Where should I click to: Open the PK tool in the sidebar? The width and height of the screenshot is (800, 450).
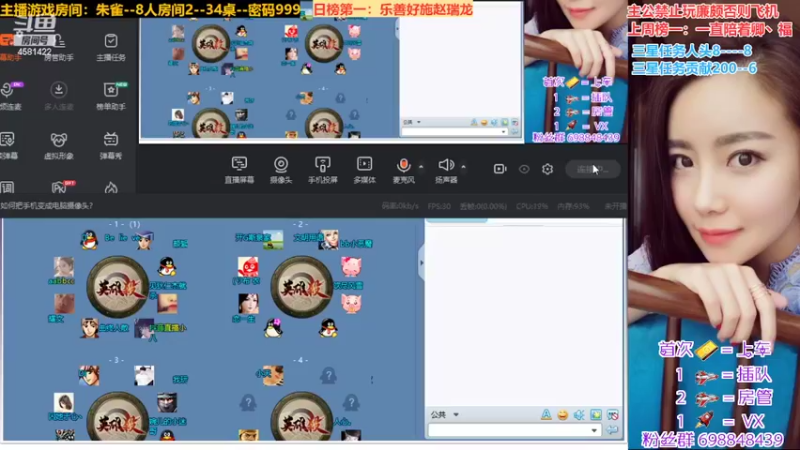(59, 187)
